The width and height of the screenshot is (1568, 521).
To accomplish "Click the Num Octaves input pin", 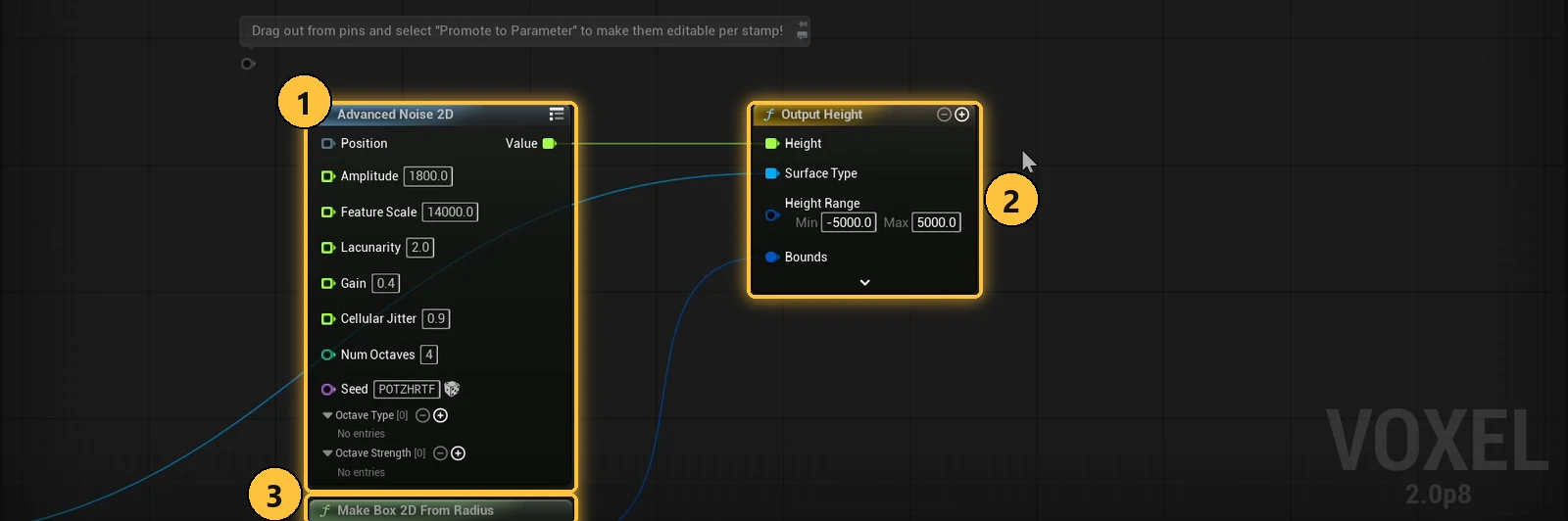I will (328, 355).
